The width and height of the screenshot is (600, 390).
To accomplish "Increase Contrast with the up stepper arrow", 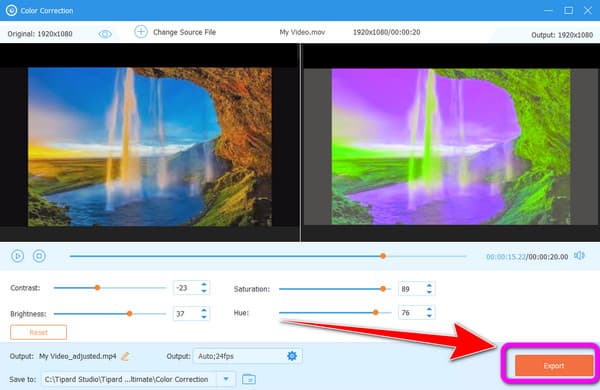I will [x=204, y=284].
